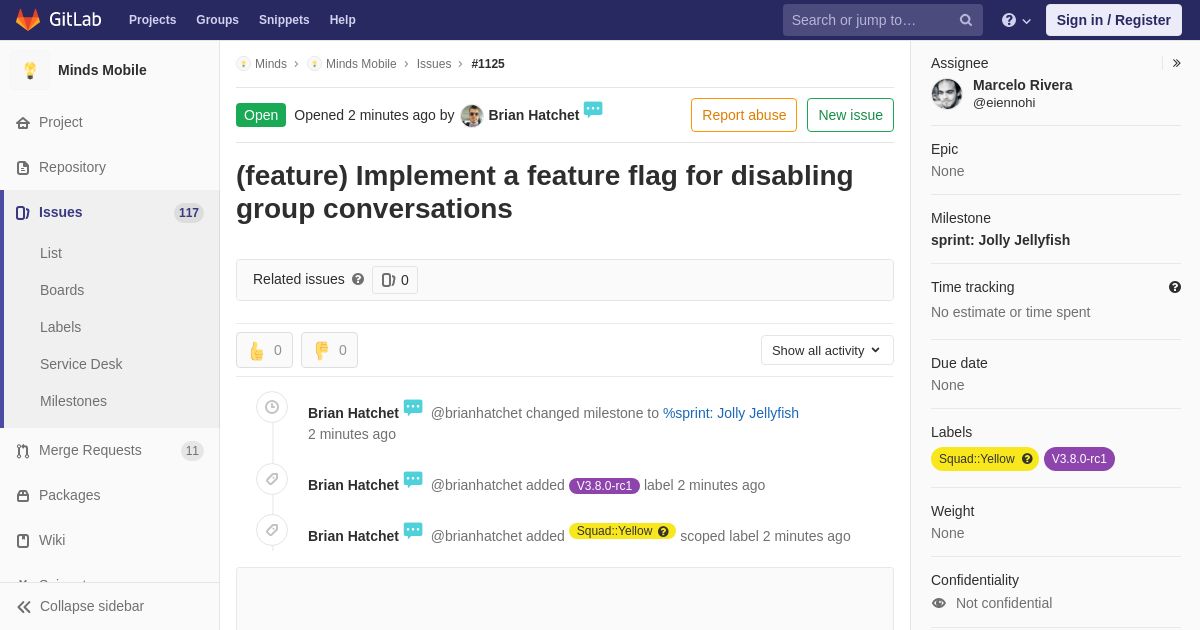Open the Groups top menu
Viewport: 1200px width, 630px height.
pyautogui.click(x=217, y=20)
